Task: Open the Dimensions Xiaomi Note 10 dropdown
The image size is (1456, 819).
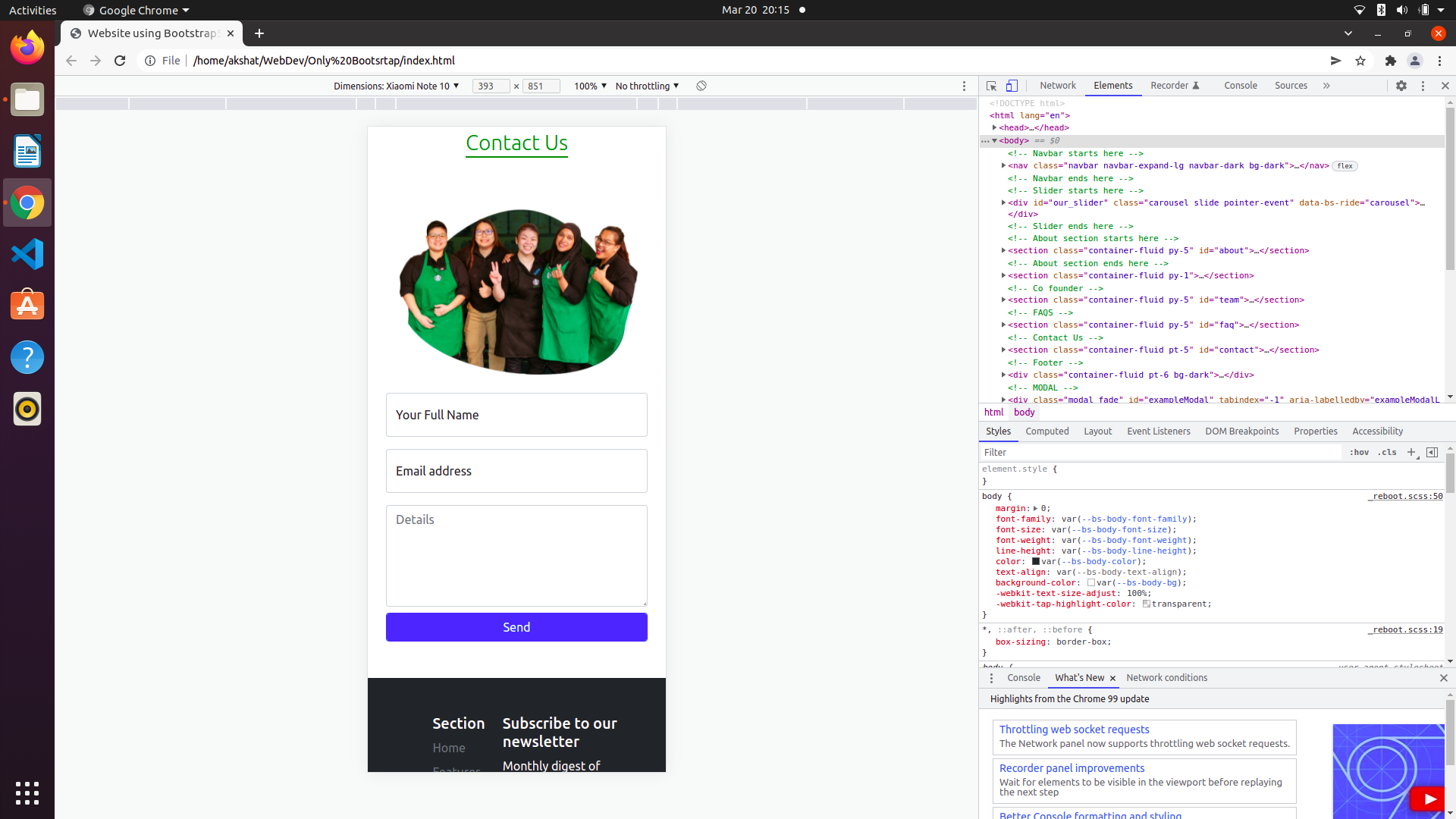Action: [396, 86]
